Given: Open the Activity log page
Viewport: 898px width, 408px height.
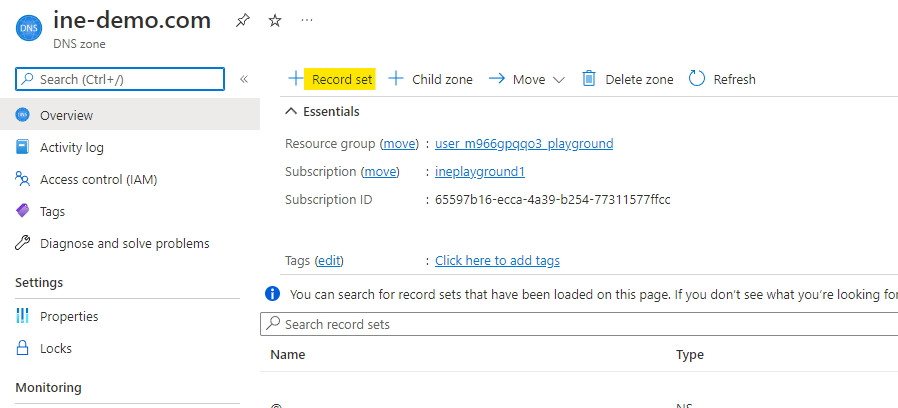Looking at the screenshot, I should pyautogui.click(x=71, y=148).
